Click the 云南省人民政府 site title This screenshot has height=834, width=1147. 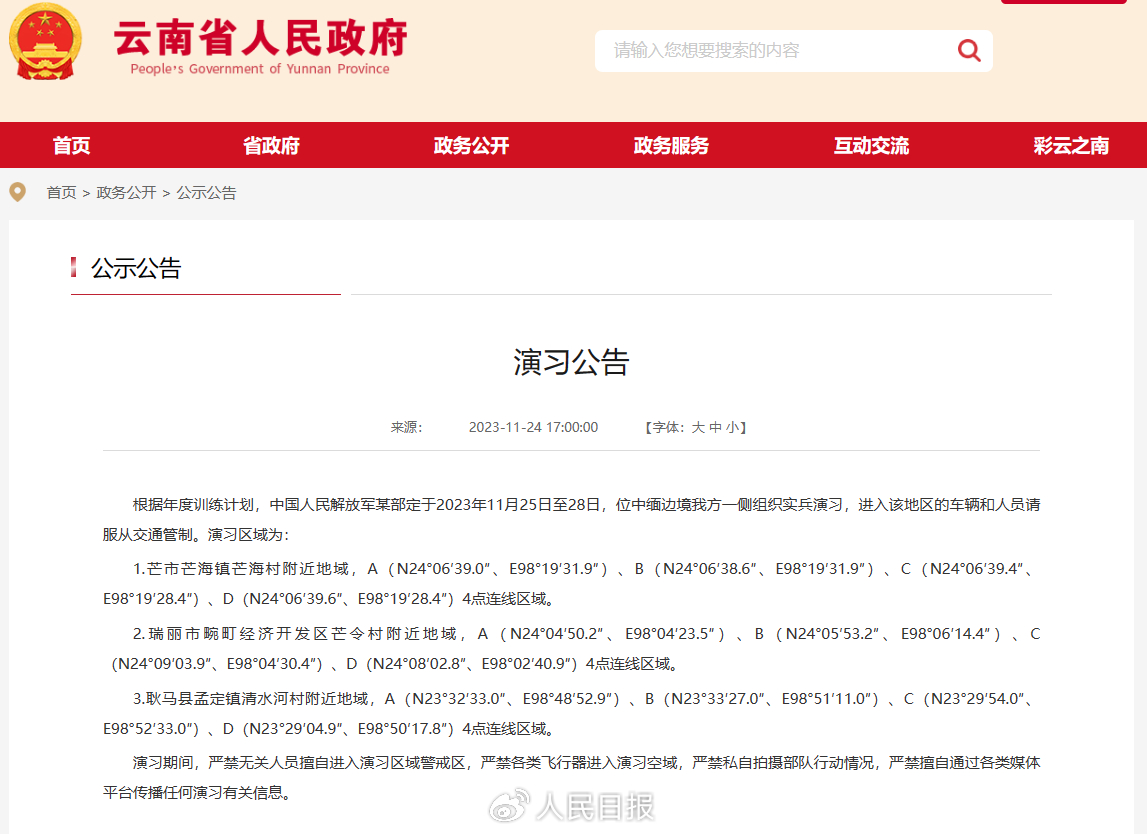pyautogui.click(x=260, y=37)
